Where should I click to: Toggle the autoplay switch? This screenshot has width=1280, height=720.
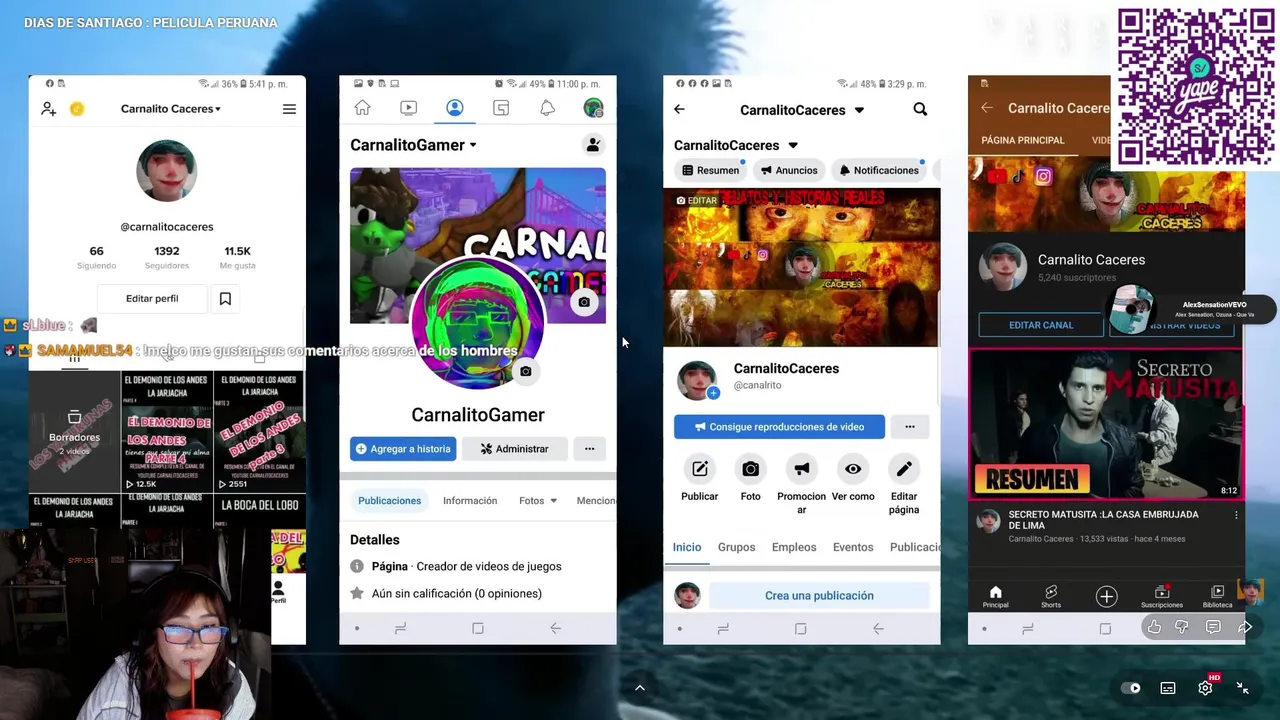tap(1131, 688)
